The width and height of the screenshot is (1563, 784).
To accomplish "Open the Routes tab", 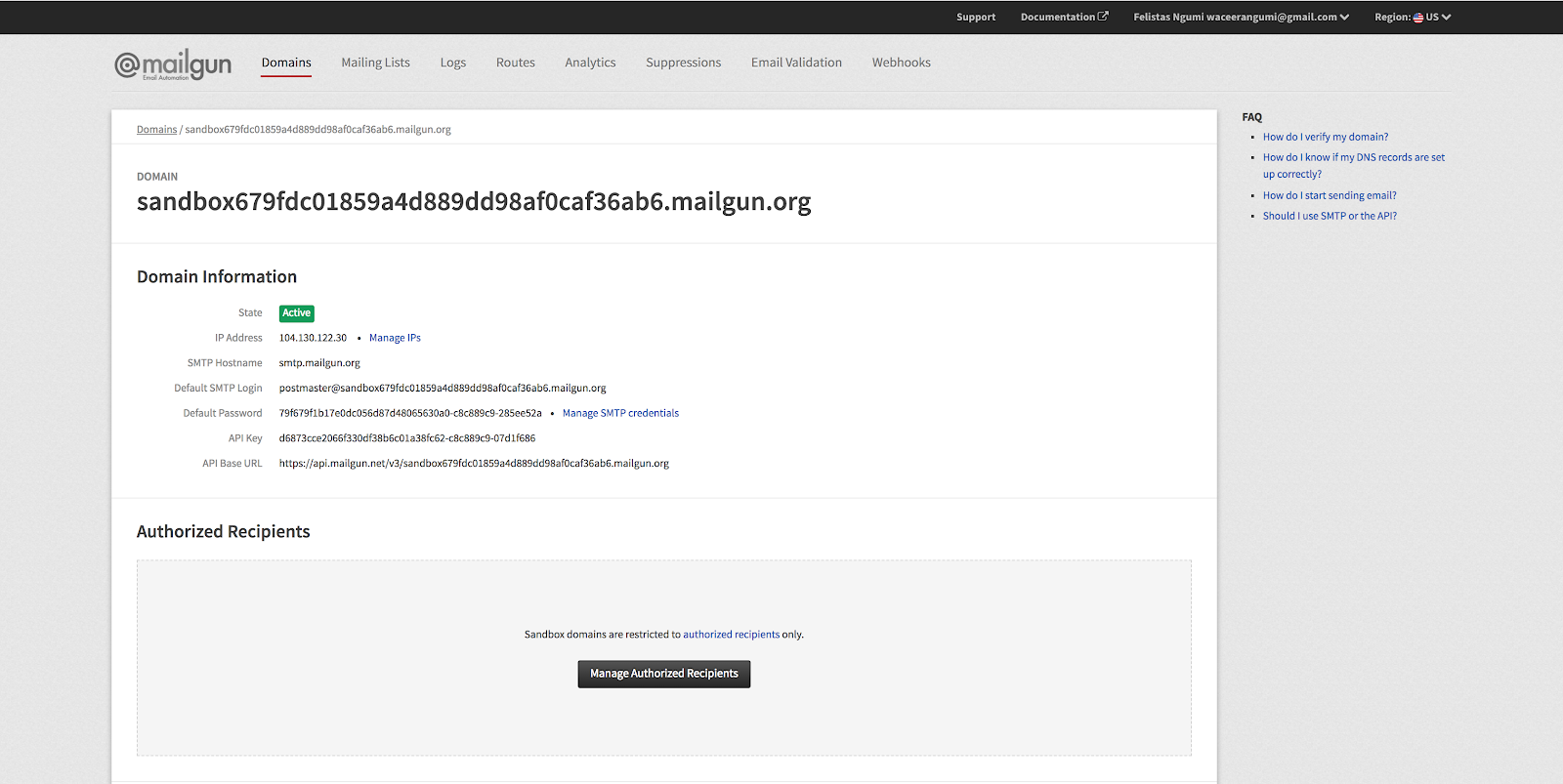I will [516, 62].
